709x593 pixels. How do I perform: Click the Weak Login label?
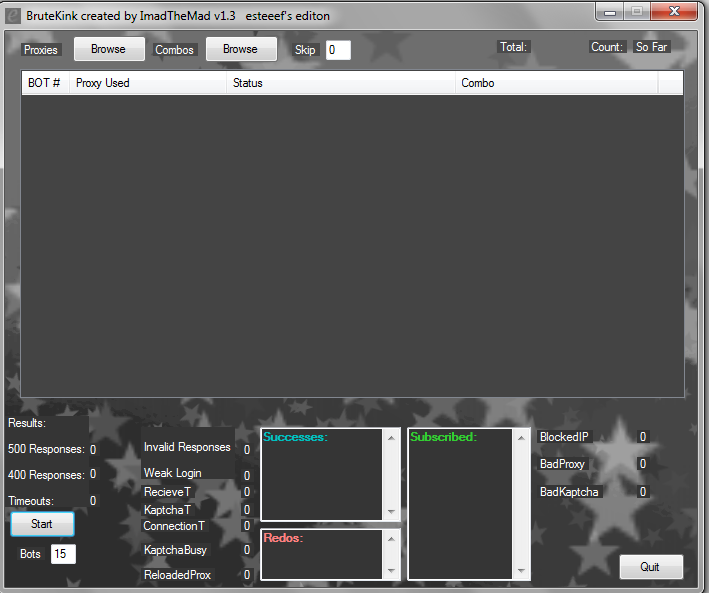173,473
